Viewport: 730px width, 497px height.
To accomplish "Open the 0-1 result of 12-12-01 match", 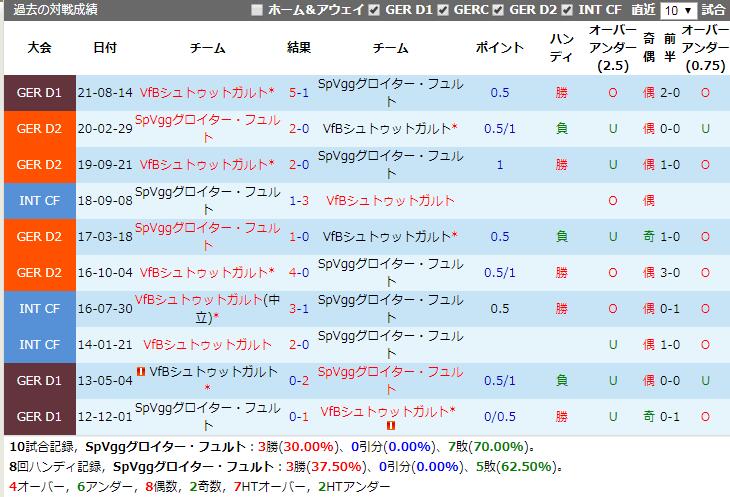I will (x=299, y=416).
